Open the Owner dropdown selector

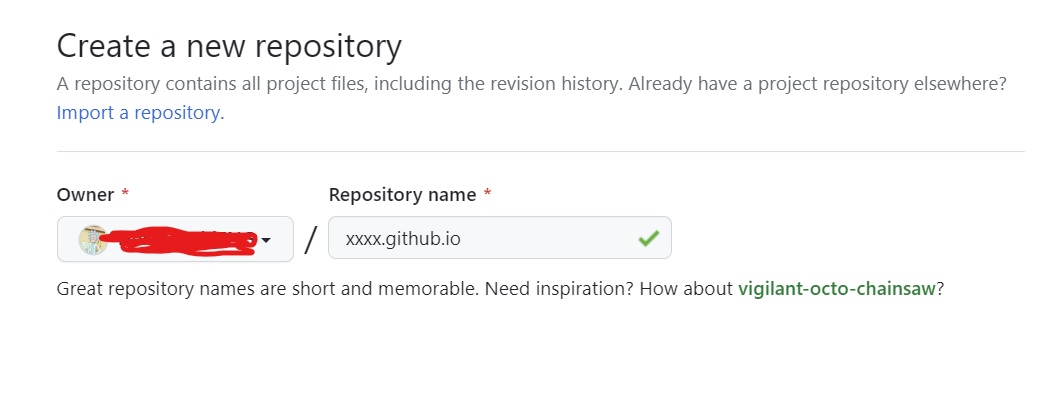tap(175, 239)
